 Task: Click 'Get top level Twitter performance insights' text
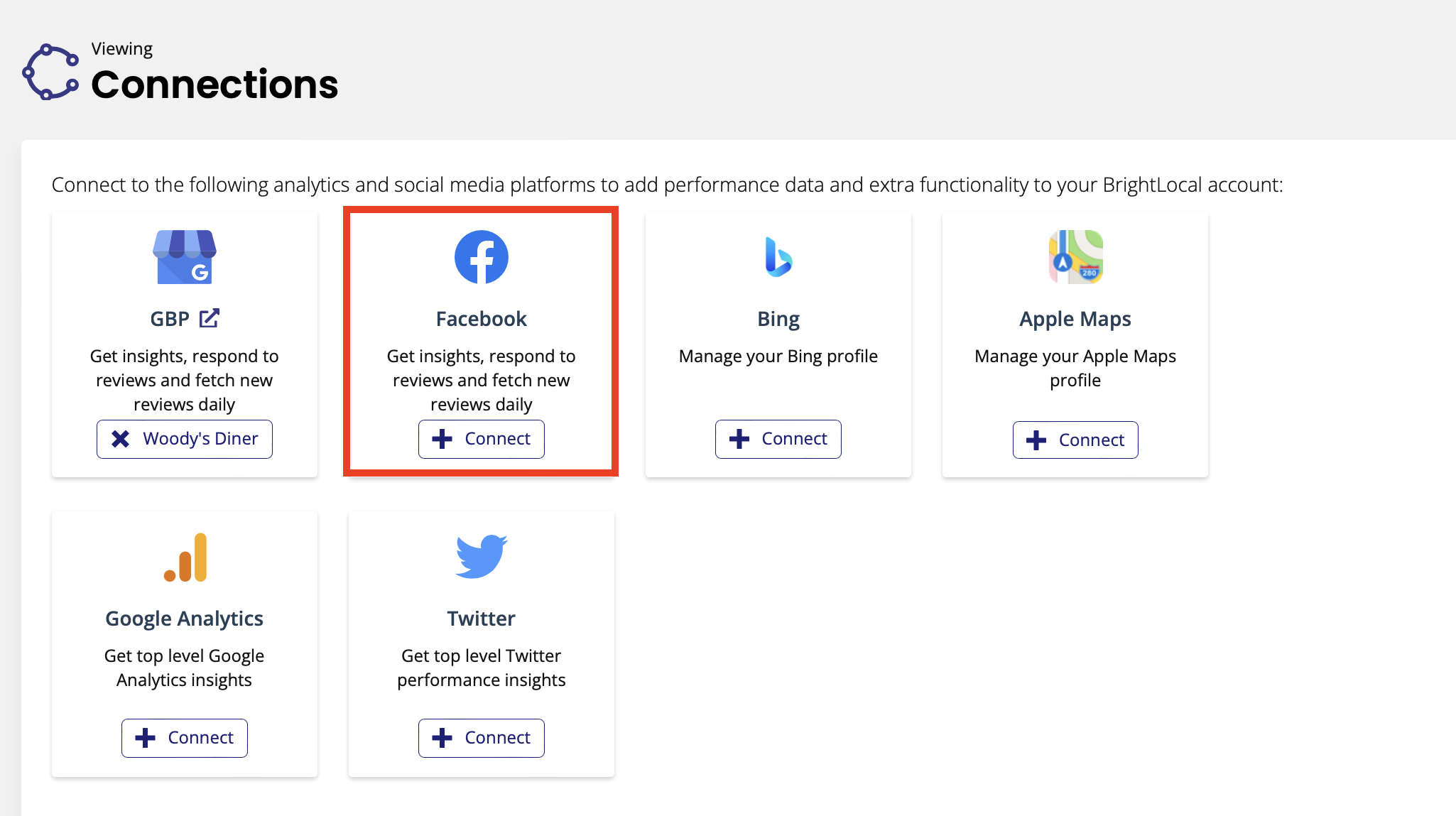point(482,668)
